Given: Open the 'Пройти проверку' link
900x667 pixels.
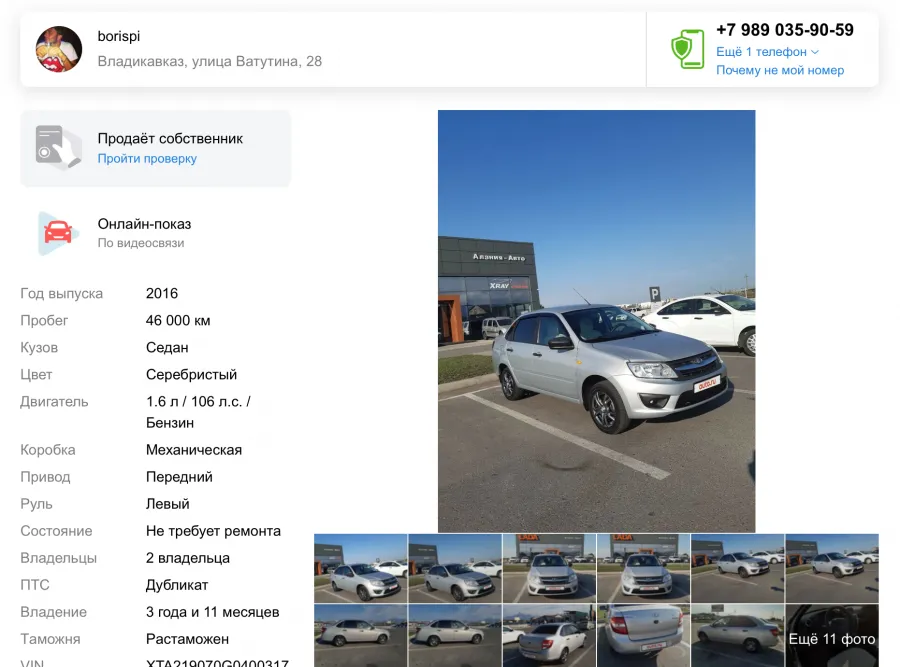Looking at the screenshot, I should 147,158.
